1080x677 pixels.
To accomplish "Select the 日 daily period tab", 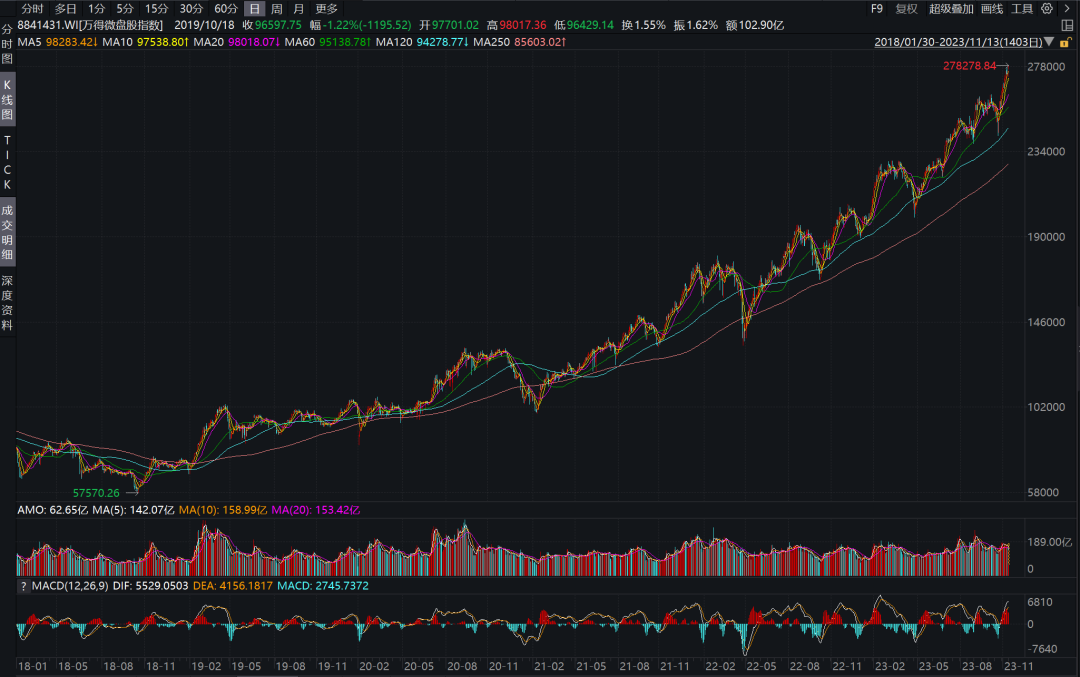I will pyautogui.click(x=255, y=9).
